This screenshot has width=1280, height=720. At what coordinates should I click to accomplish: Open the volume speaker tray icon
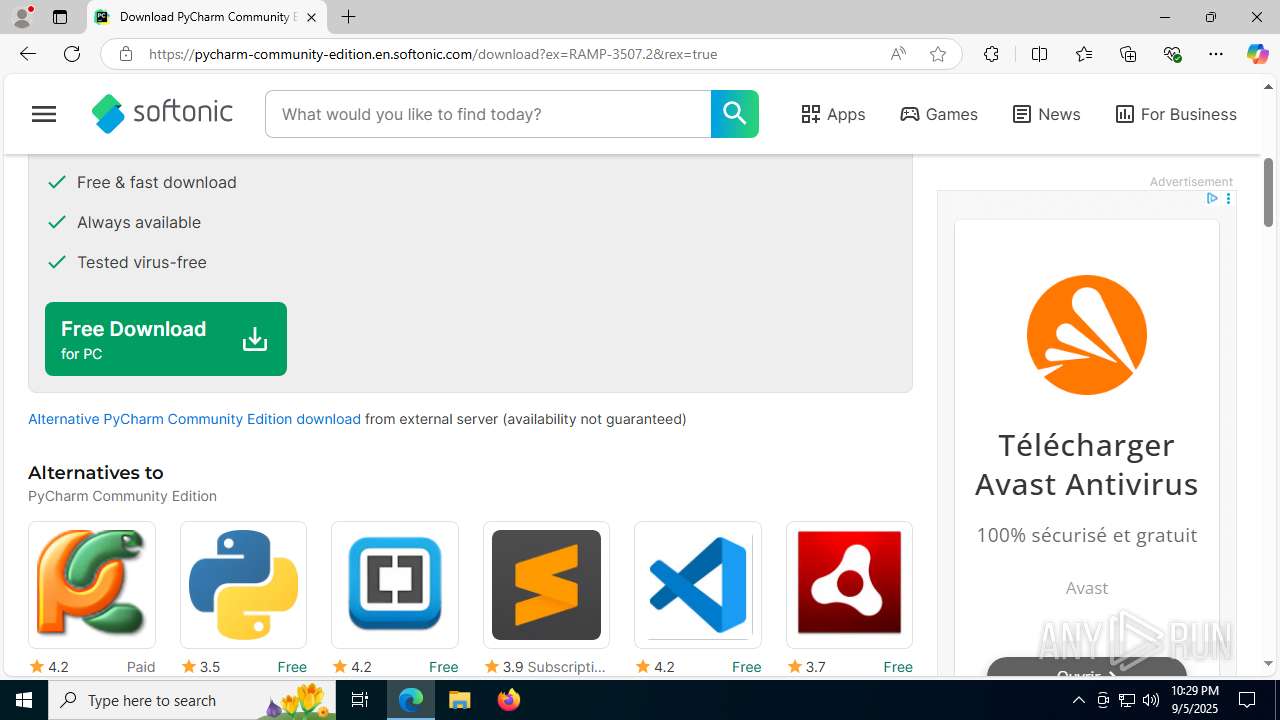(x=1151, y=700)
